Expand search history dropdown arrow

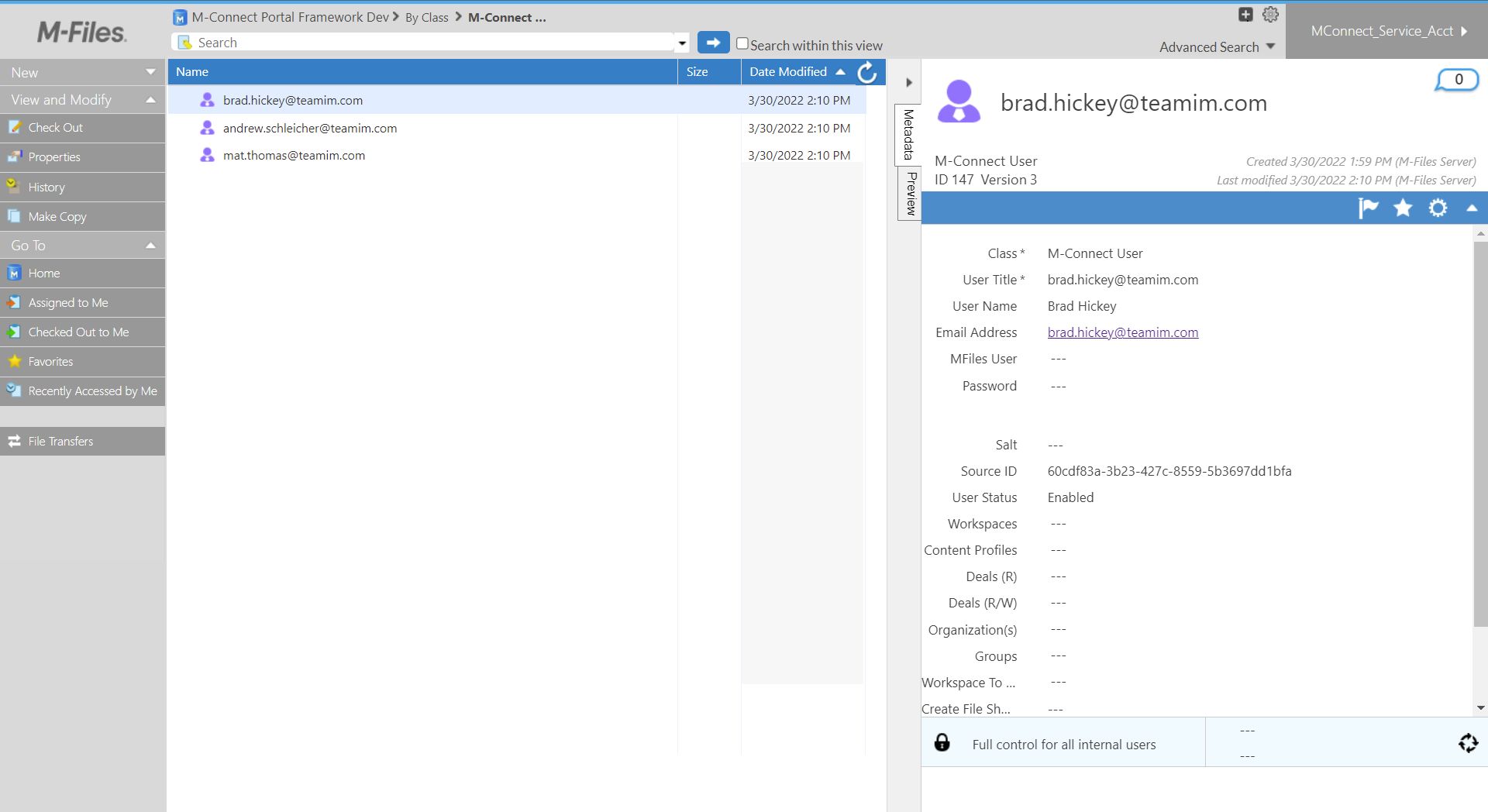click(681, 43)
